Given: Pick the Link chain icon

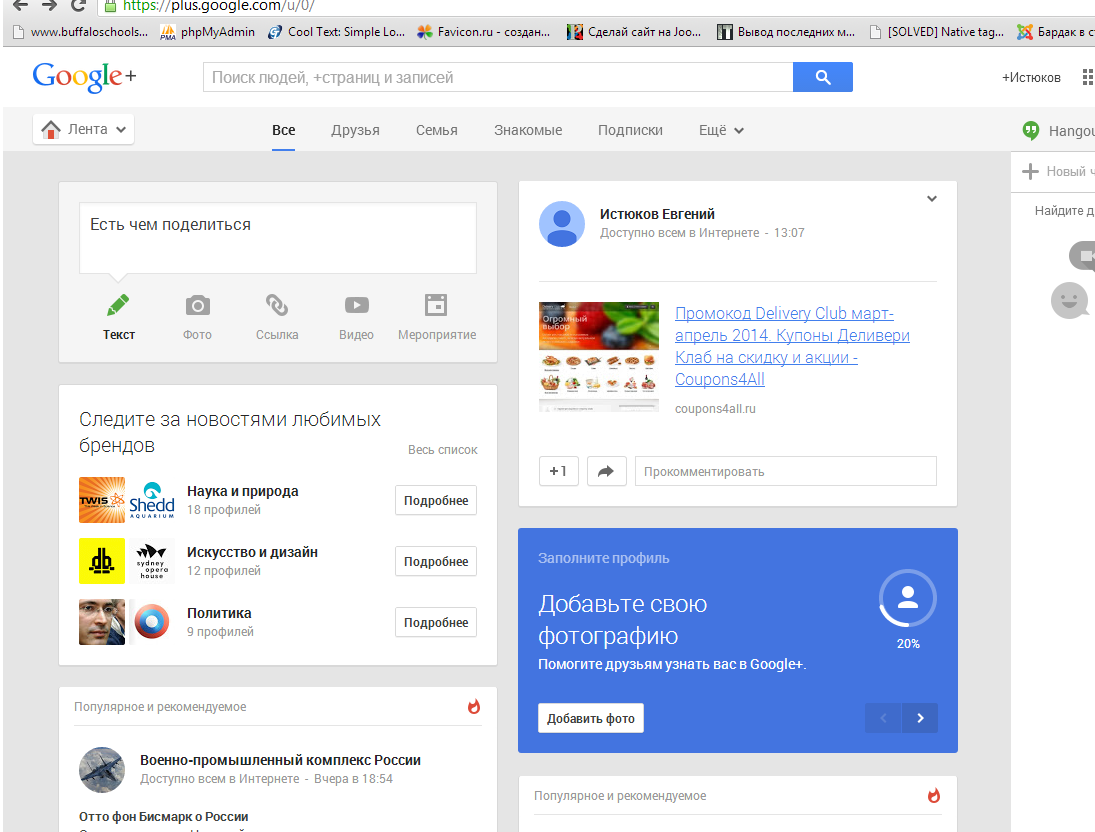Looking at the screenshot, I should tap(277, 305).
